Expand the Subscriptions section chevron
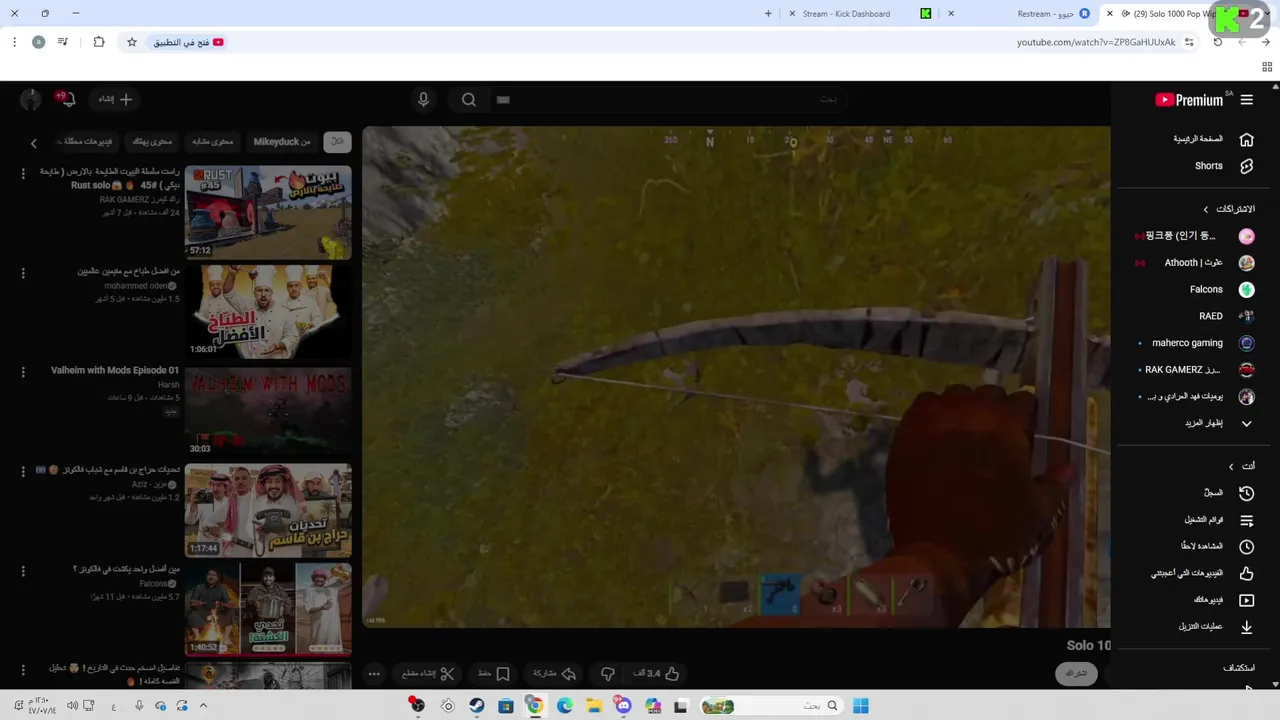The image size is (1280, 720). [x=1206, y=209]
